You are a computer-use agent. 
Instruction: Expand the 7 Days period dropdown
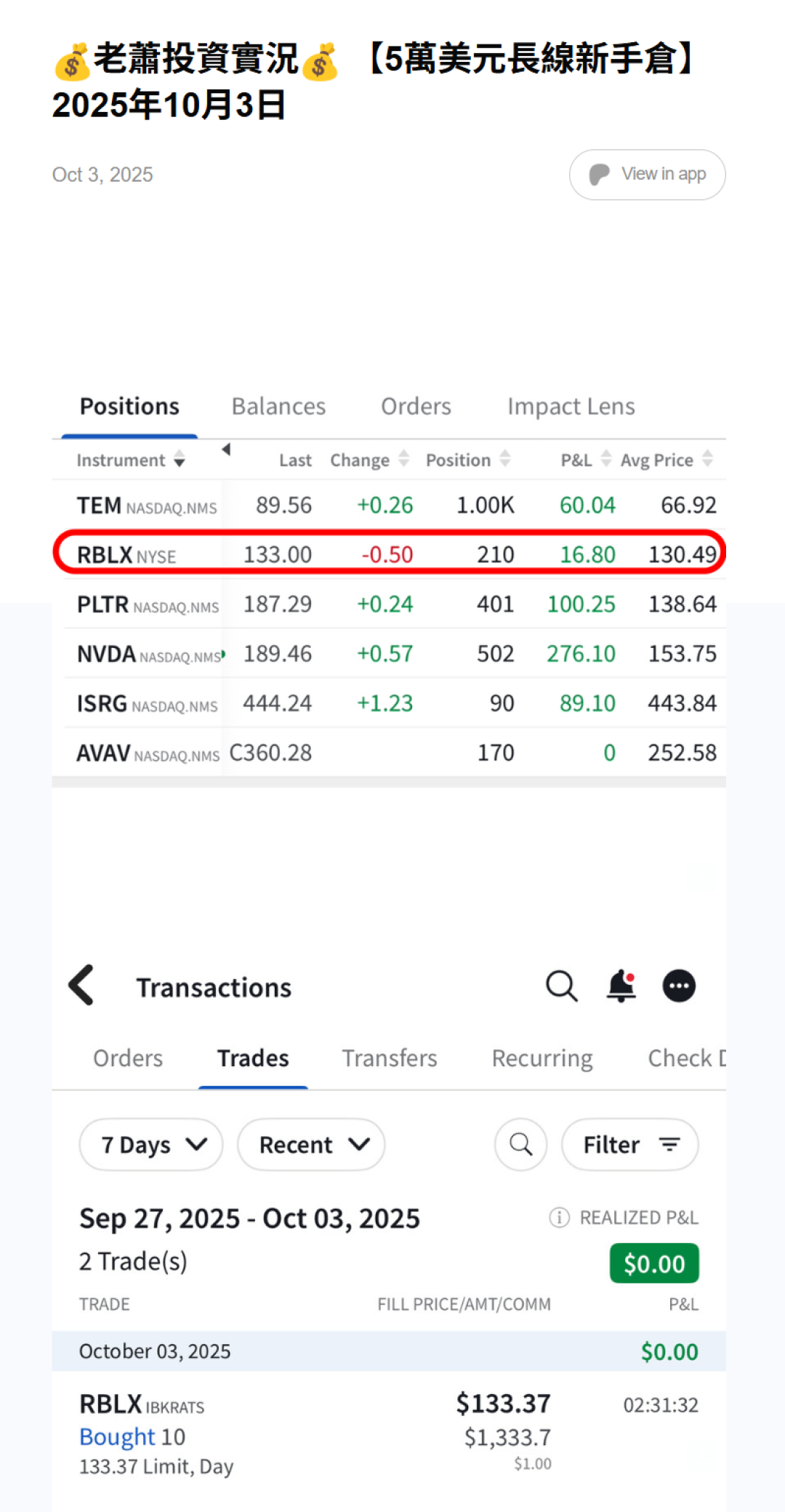point(151,1145)
